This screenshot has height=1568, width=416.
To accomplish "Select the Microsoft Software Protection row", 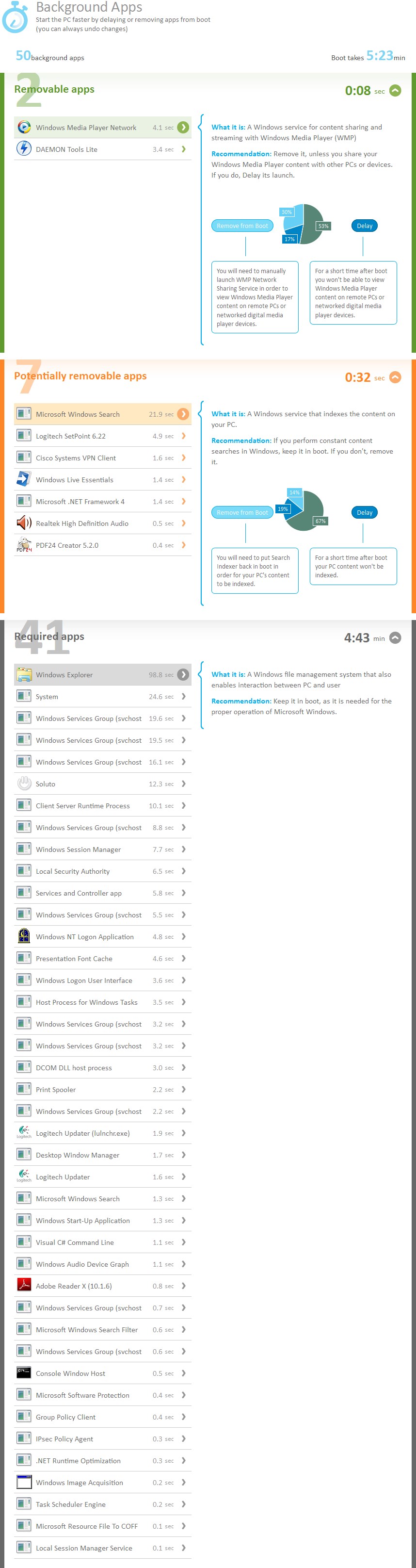I will click(102, 1395).
